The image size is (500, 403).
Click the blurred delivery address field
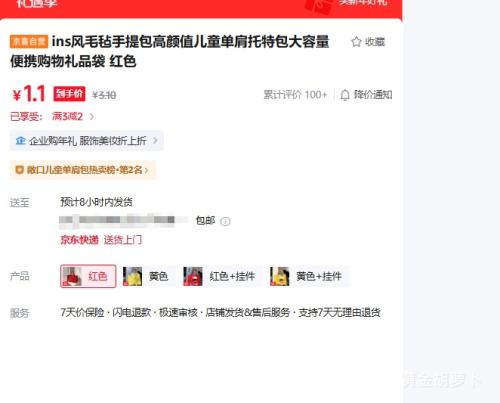coord(123,220)
